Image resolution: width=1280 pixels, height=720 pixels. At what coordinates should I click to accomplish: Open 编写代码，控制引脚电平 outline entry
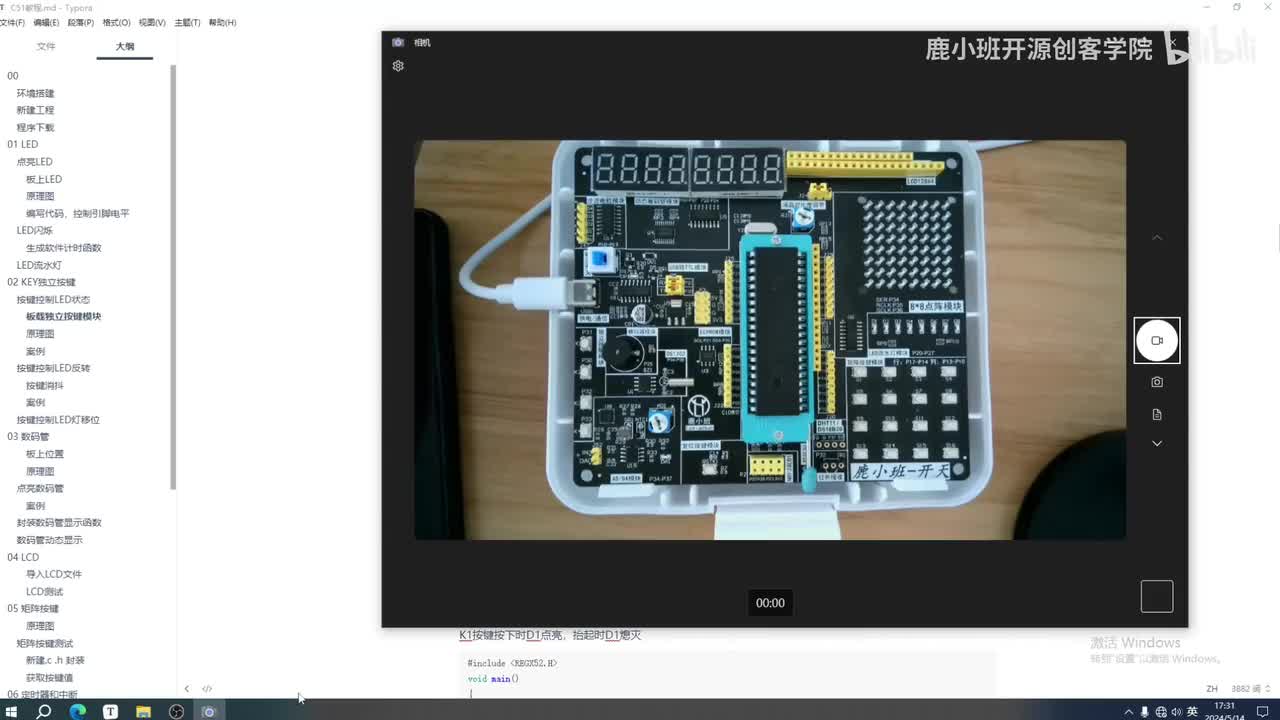78,213
